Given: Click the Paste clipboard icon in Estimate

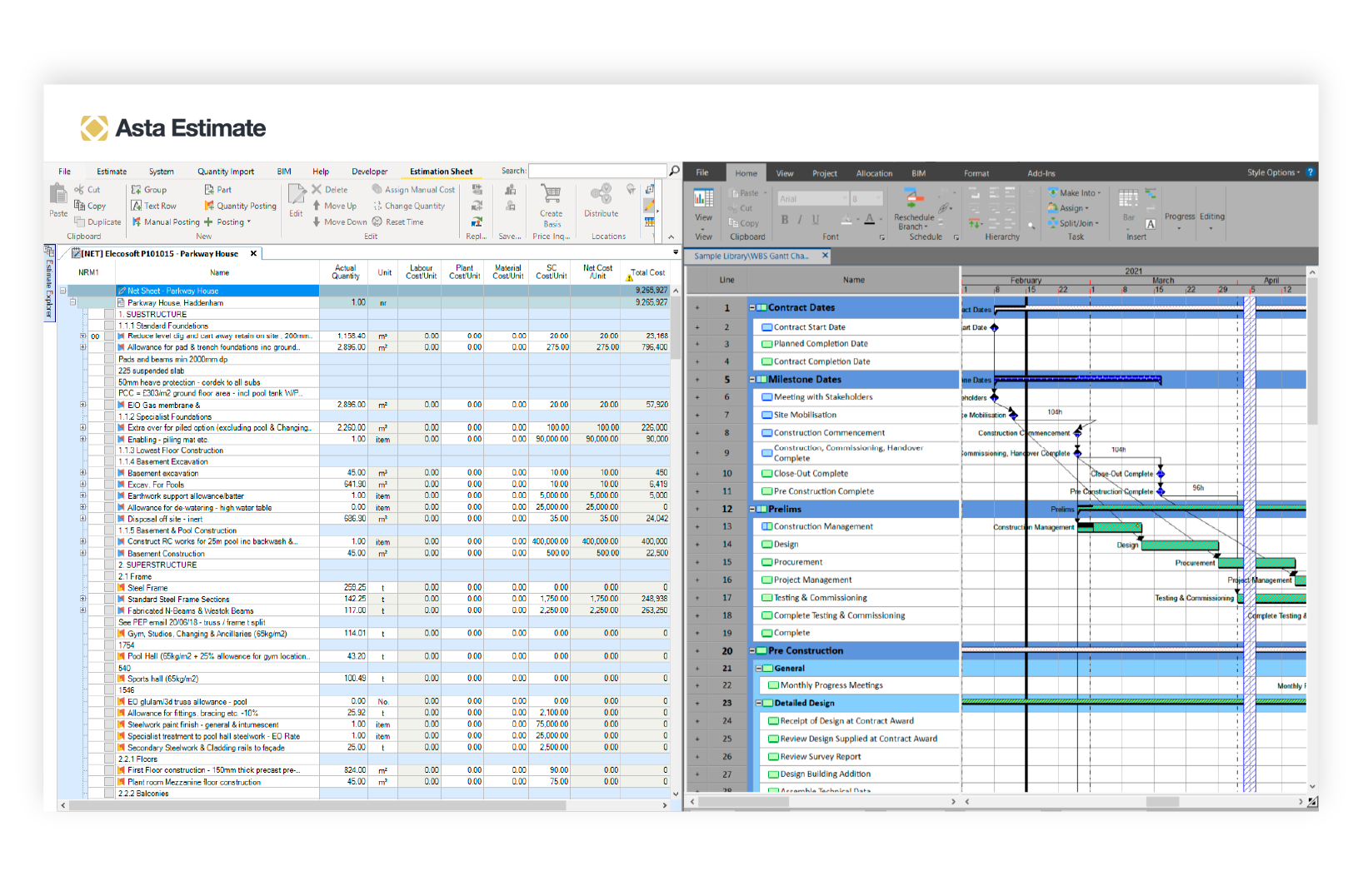Looking at the screenshot, I should pyautogui.click(x=58, y=195).
